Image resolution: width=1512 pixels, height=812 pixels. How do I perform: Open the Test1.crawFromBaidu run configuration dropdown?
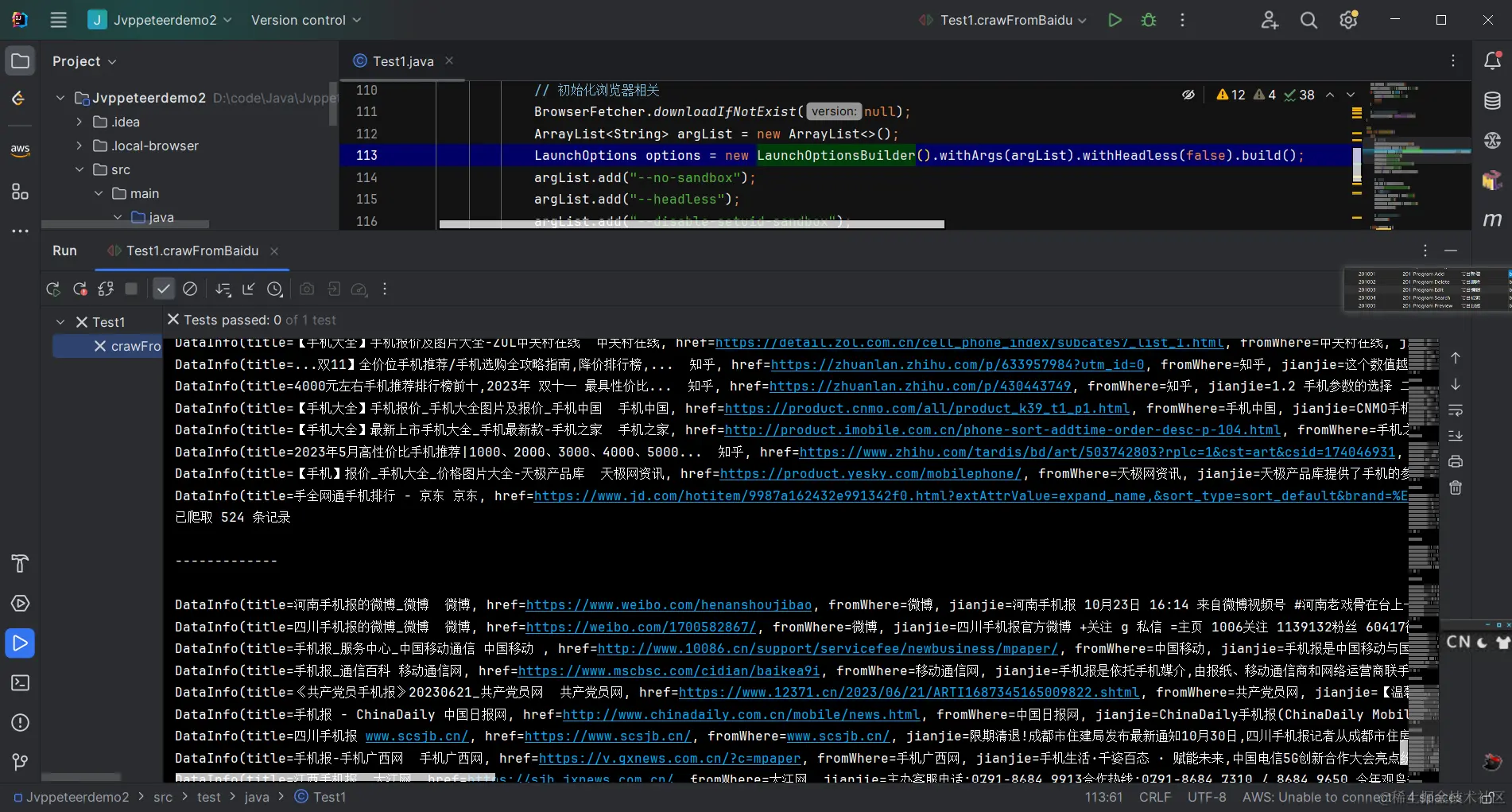(1002, 20)
